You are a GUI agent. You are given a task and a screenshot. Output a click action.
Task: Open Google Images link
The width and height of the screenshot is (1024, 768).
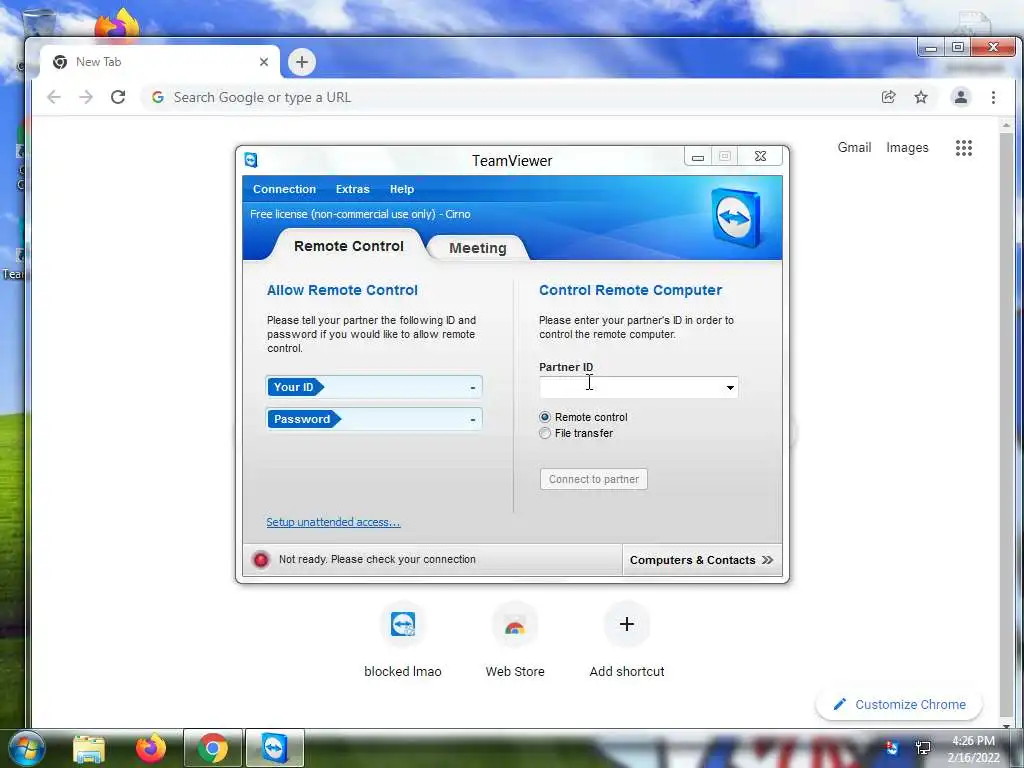pos(907,148)
